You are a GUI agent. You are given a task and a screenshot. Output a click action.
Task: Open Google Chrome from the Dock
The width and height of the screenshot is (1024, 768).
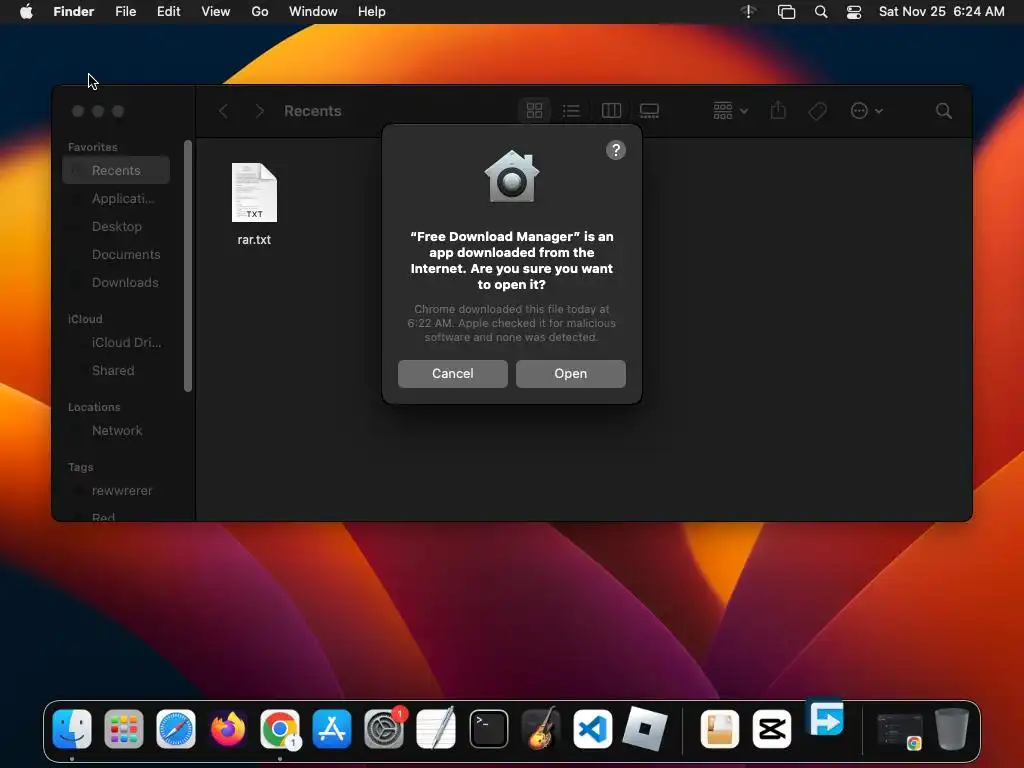click(x=280, y=728)
